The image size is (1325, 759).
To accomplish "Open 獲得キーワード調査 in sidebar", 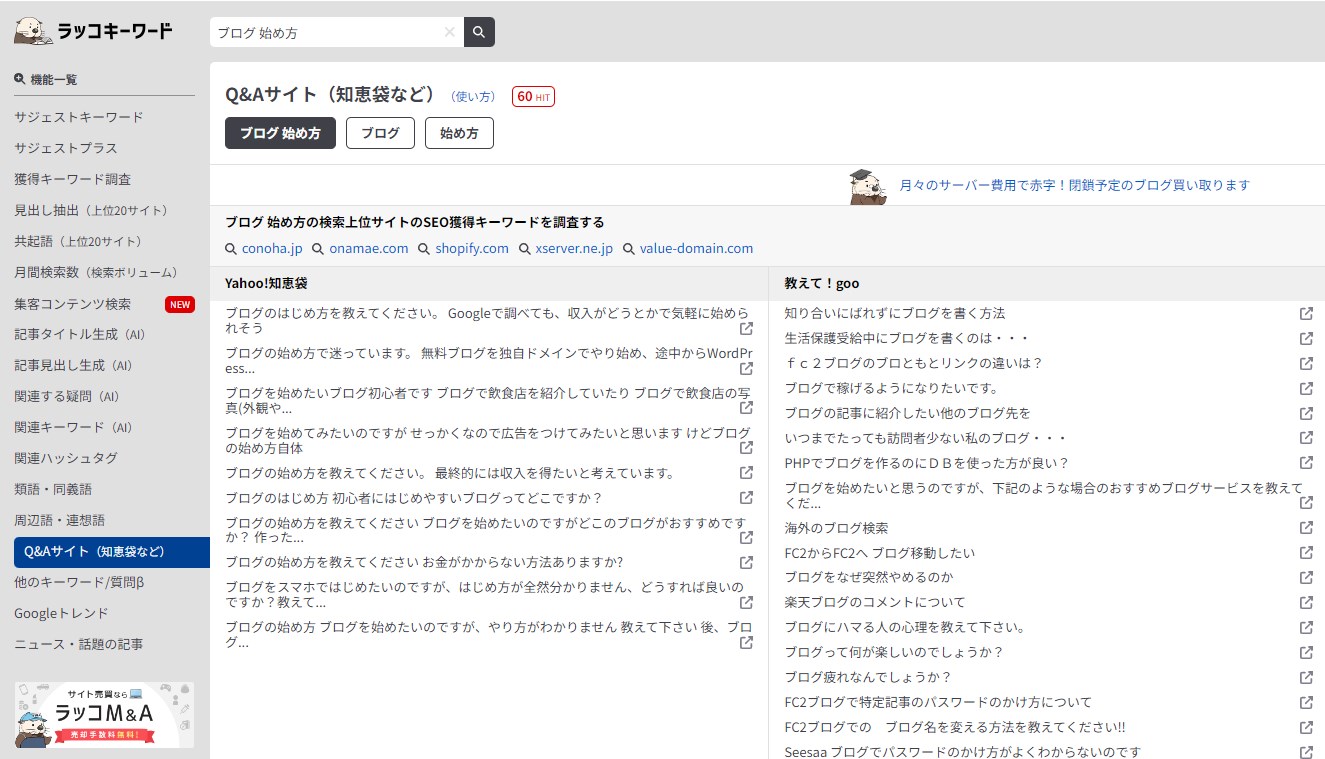I will click(x=72, y=179).
